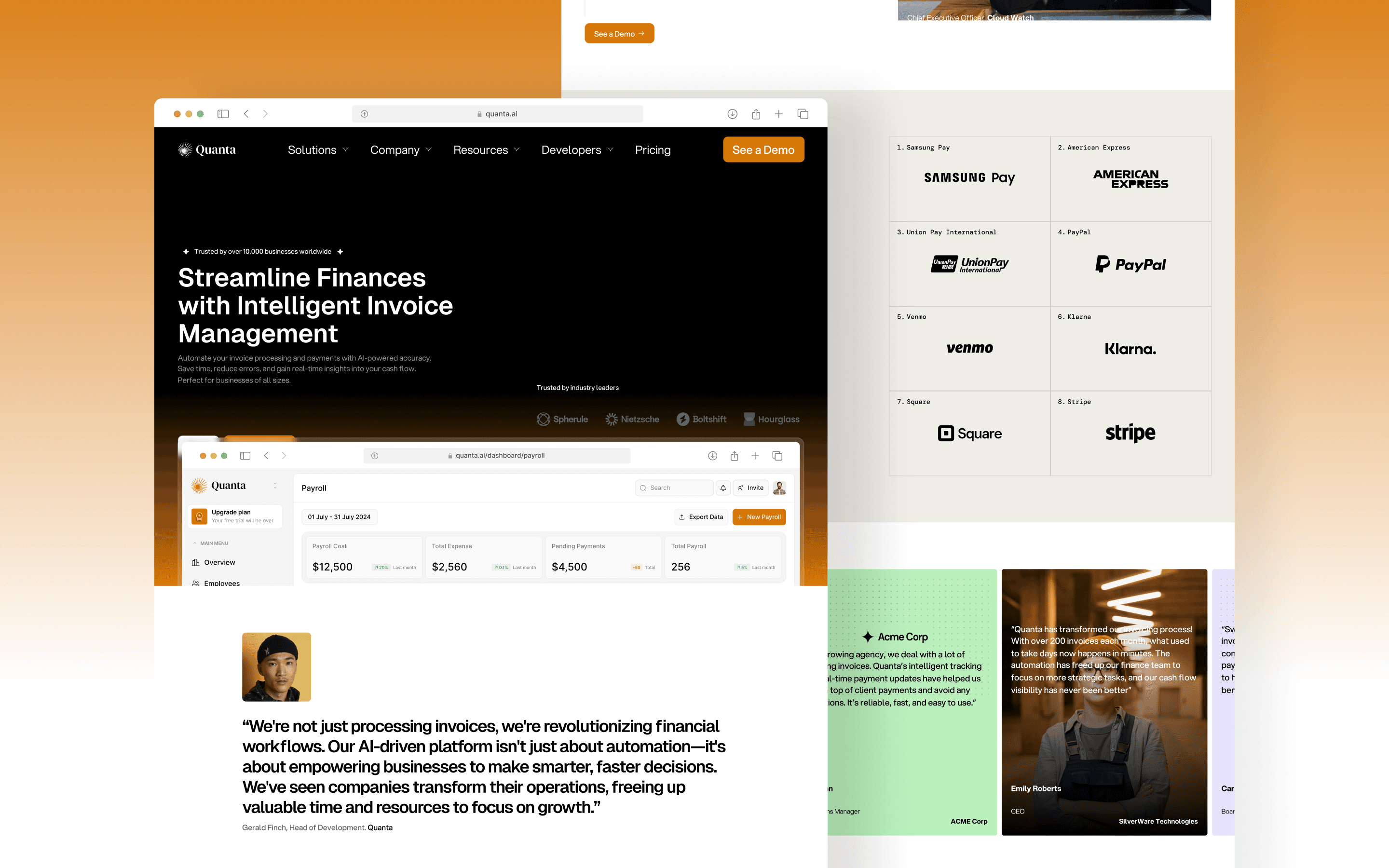Image resolution: width=1389 pixels, height=868 pixels.
Task: Click the PayPal logo tile
Action: 1130,263
